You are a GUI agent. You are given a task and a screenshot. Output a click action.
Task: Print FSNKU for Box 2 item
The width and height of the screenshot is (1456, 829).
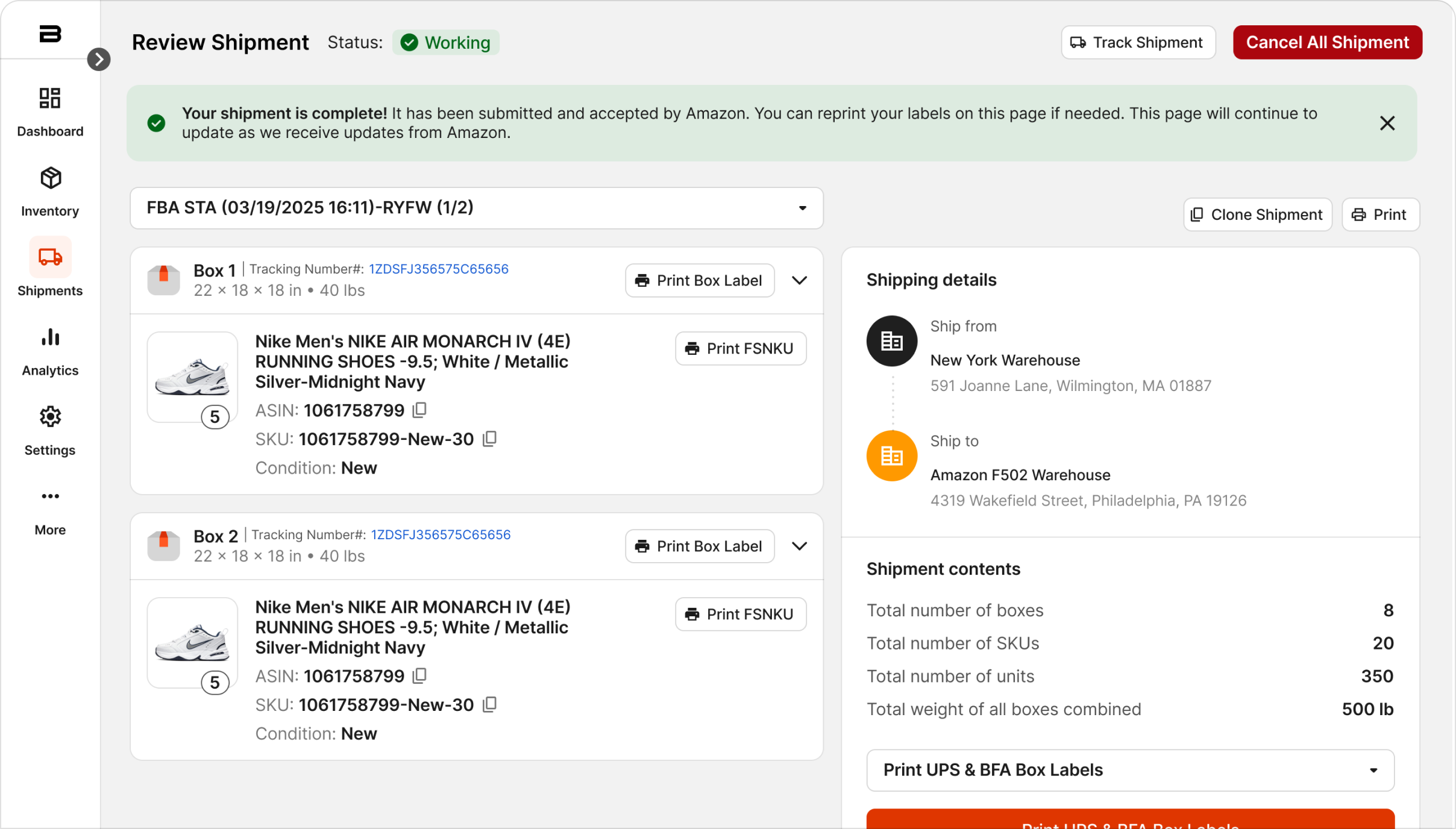tap(741, 615)
